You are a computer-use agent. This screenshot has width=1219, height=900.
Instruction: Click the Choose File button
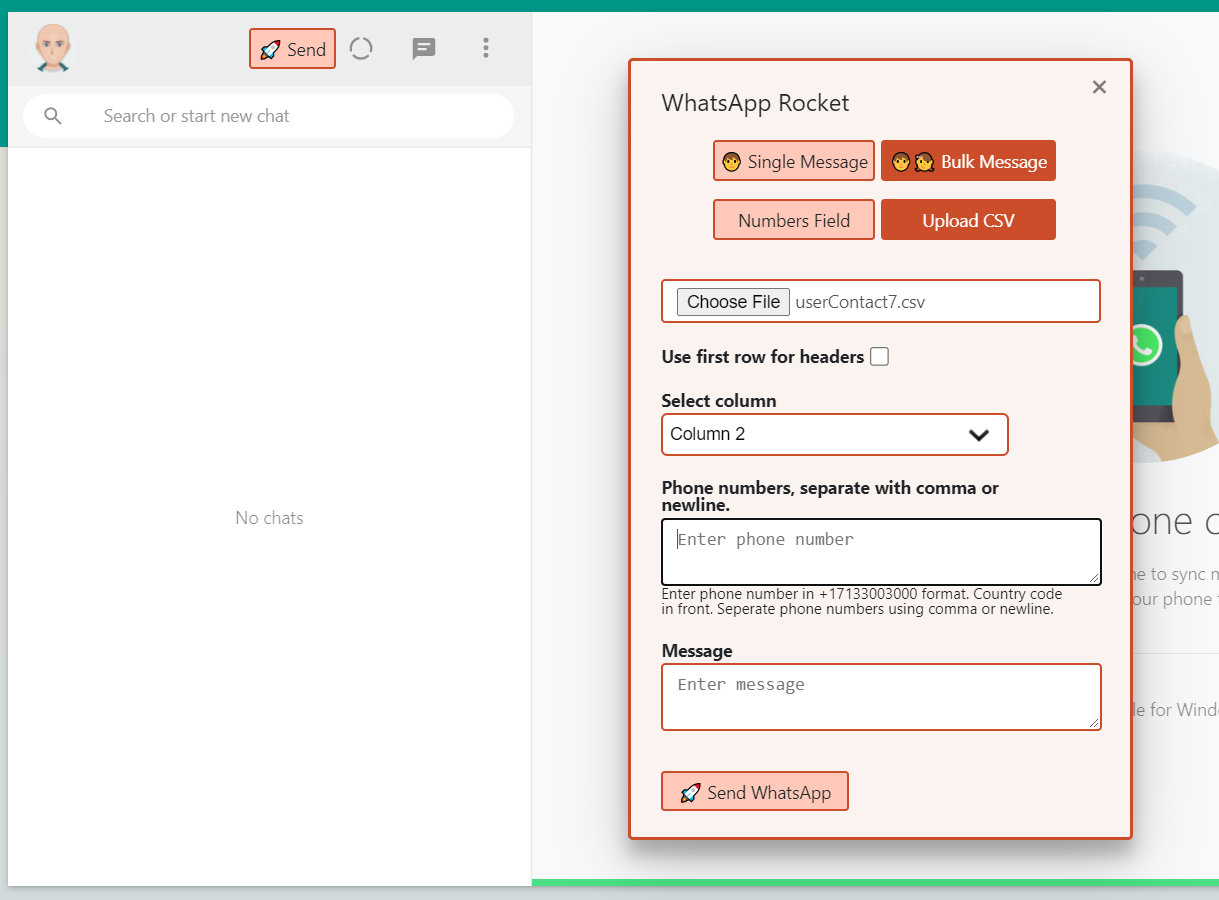click(733, 302)
